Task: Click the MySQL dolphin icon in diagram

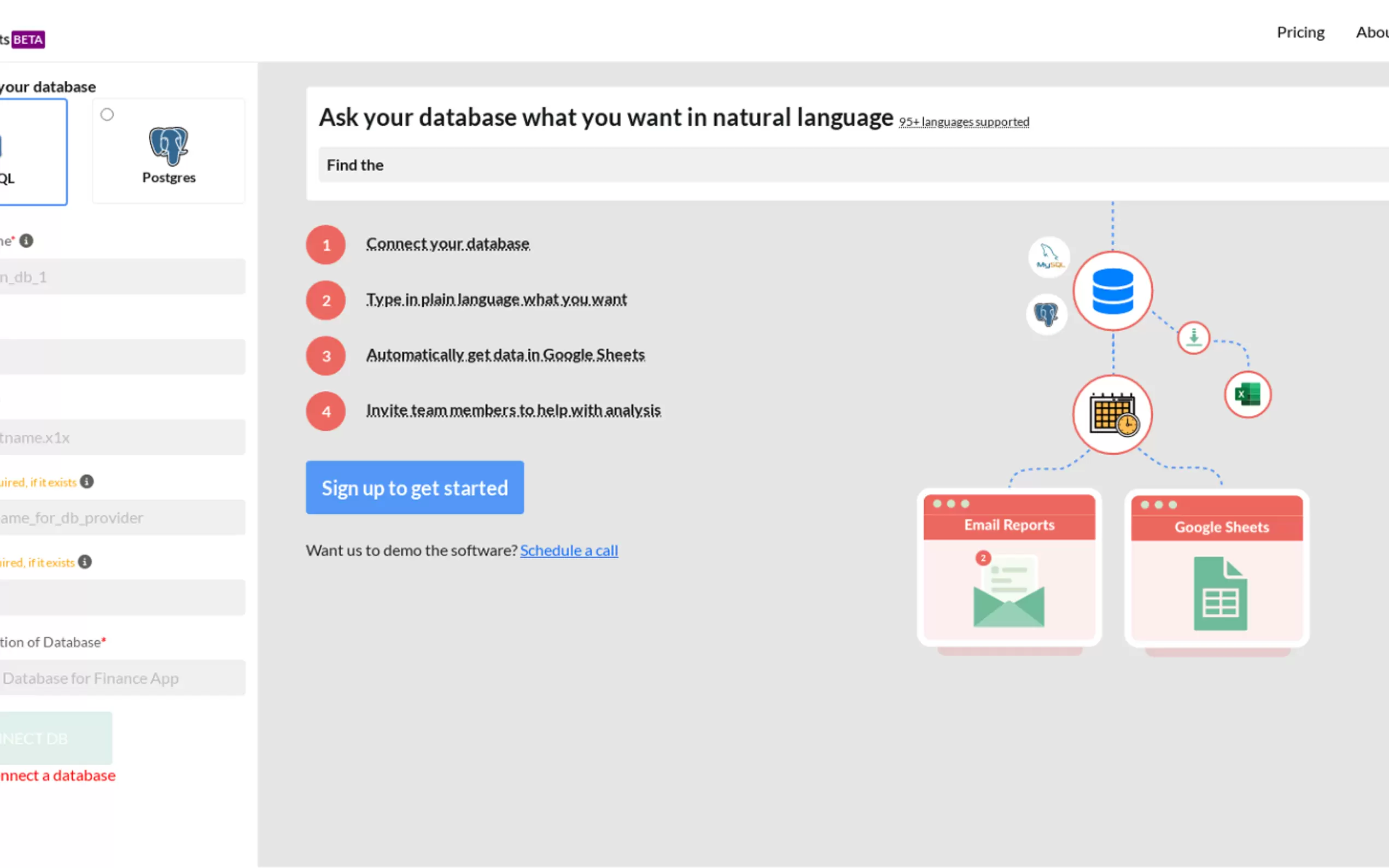Action: (1049, 256)
